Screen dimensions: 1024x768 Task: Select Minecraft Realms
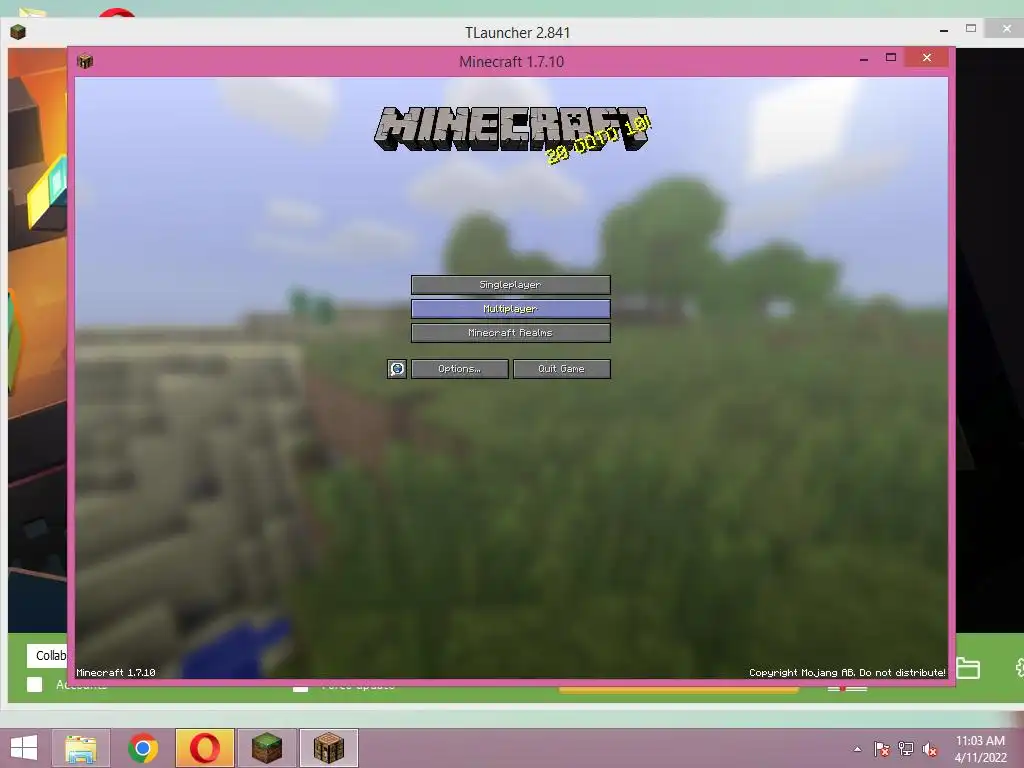tap(511, 333)
